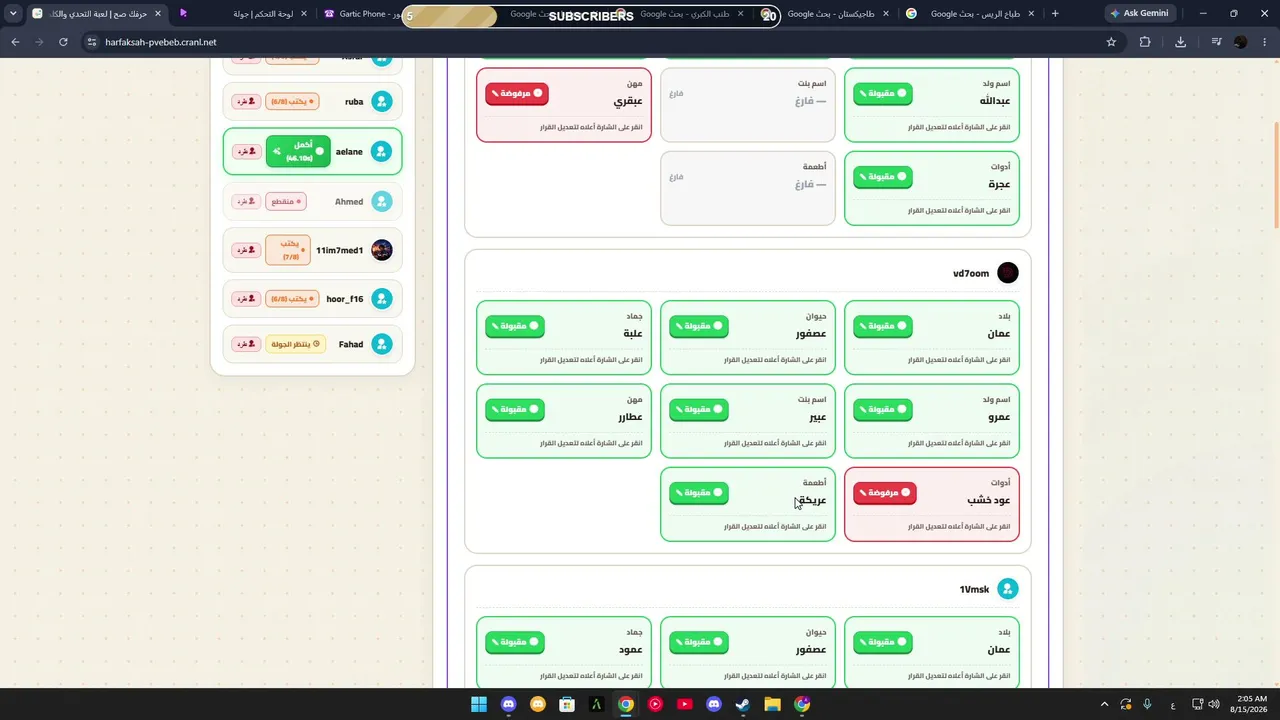Open Microsoft Store from the taskbar

[x=567, y=704]
